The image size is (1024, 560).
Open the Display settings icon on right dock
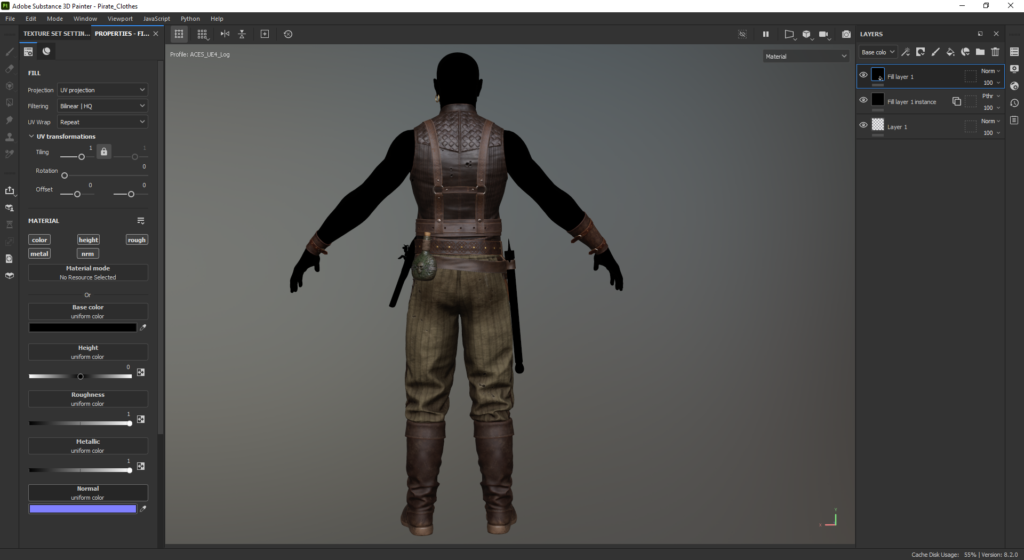[1014, 69]
